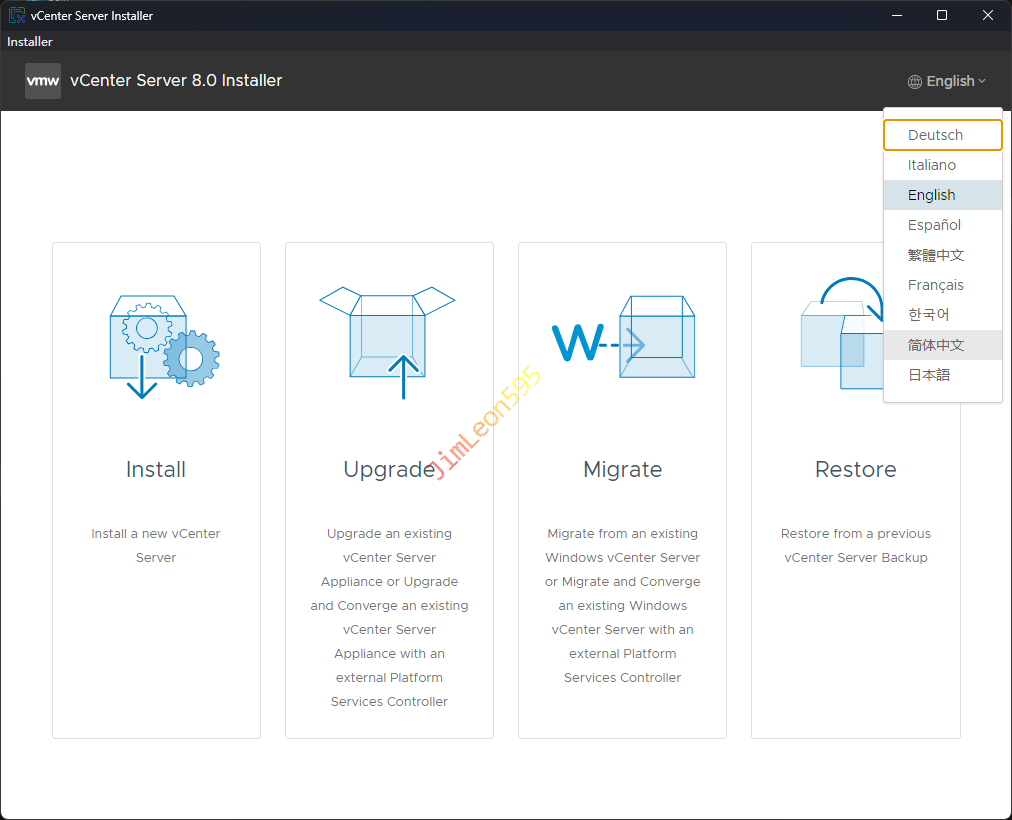1012x820 pixels.
Task: Click the globe icon beside English
Action: tap(915, 82)
